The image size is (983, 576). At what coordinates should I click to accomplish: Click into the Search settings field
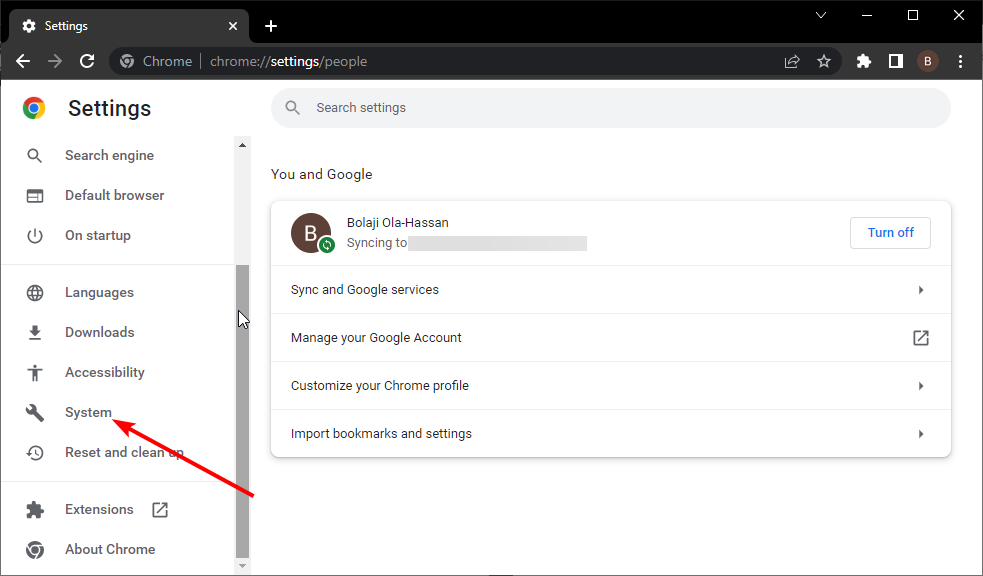pos(611,108)
